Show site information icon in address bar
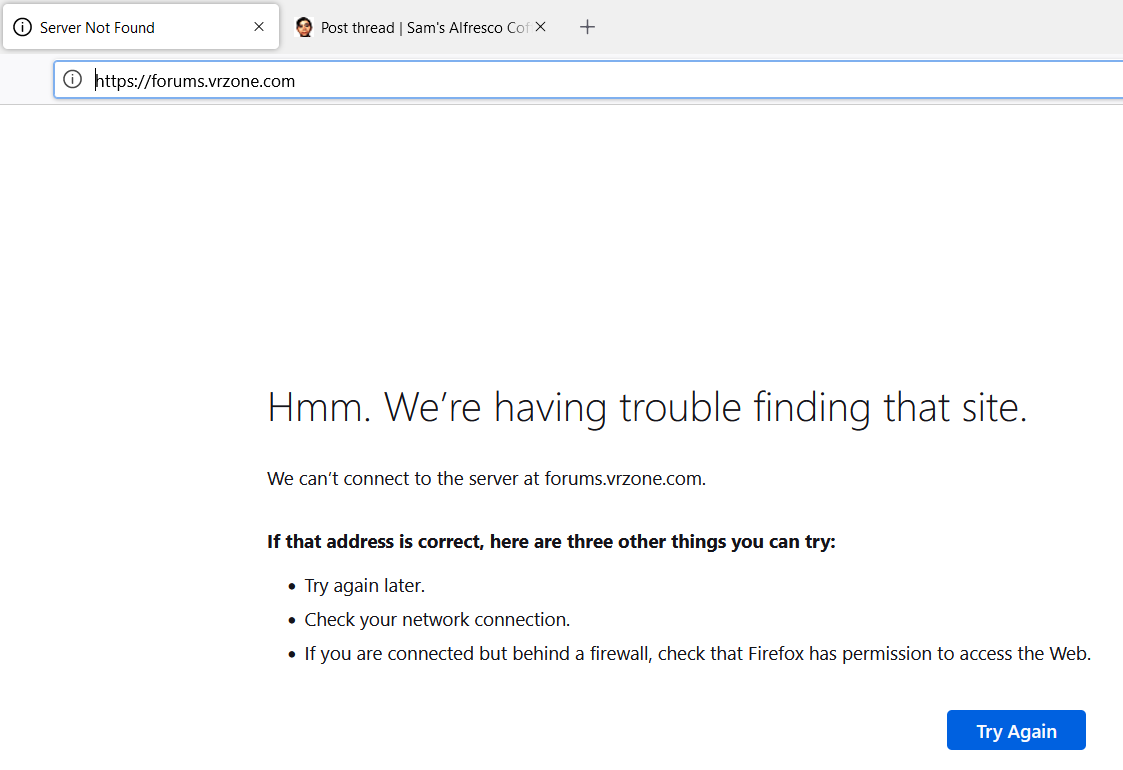The height and width of the screenshot is (770, 1123). (73, 80)
